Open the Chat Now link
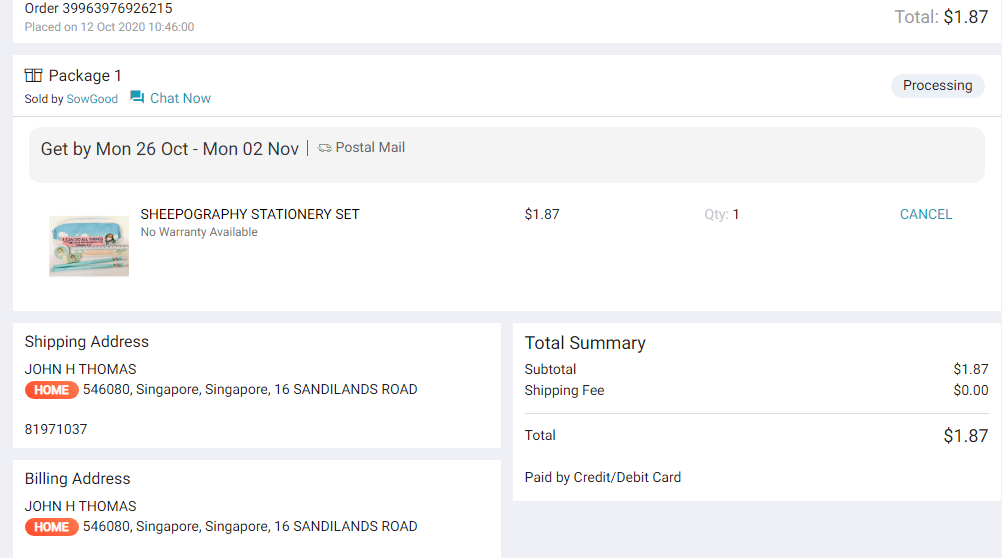Viewport: 1002px width, 558px height. 180,98
